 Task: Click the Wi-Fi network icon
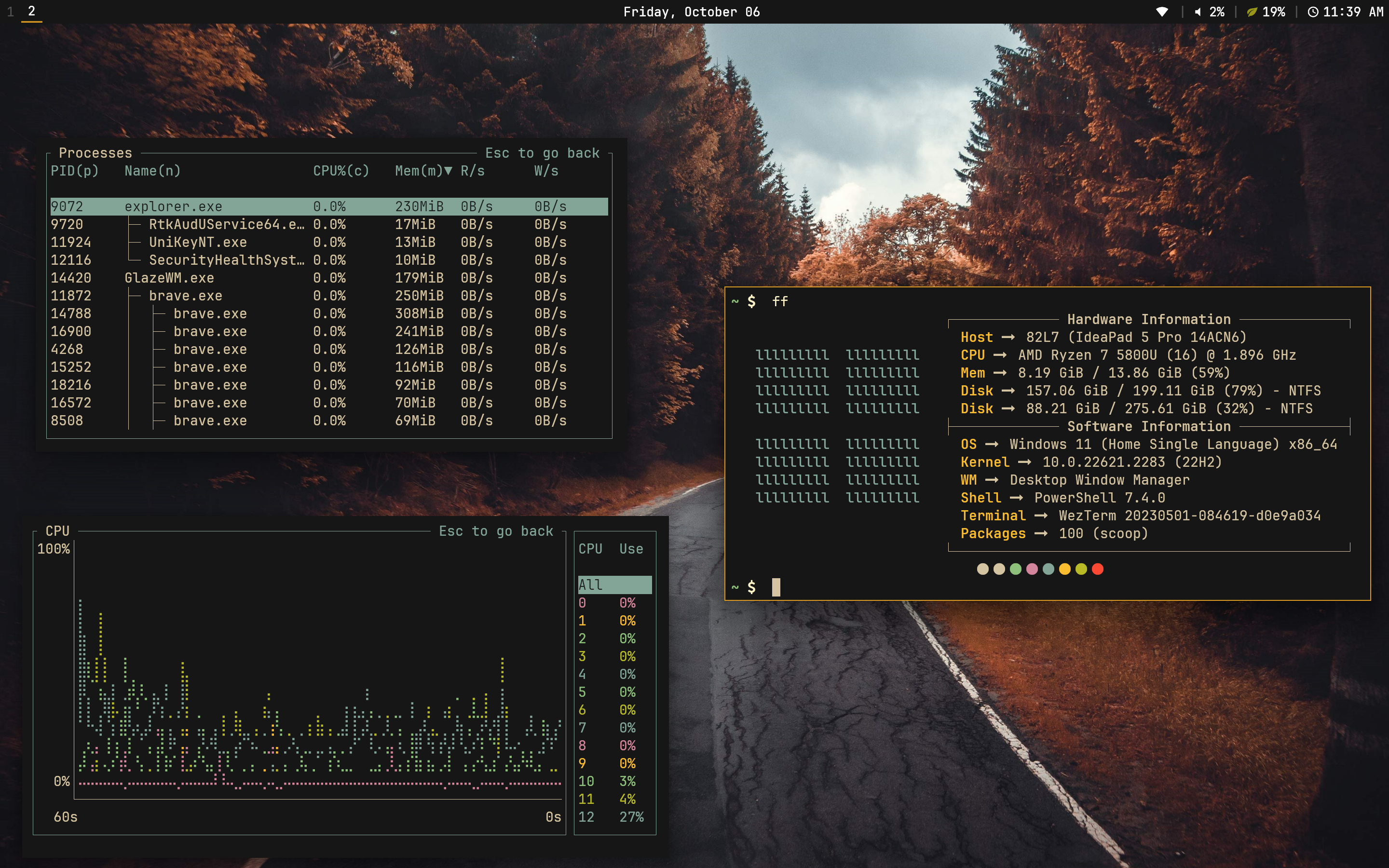[1162, 12]
